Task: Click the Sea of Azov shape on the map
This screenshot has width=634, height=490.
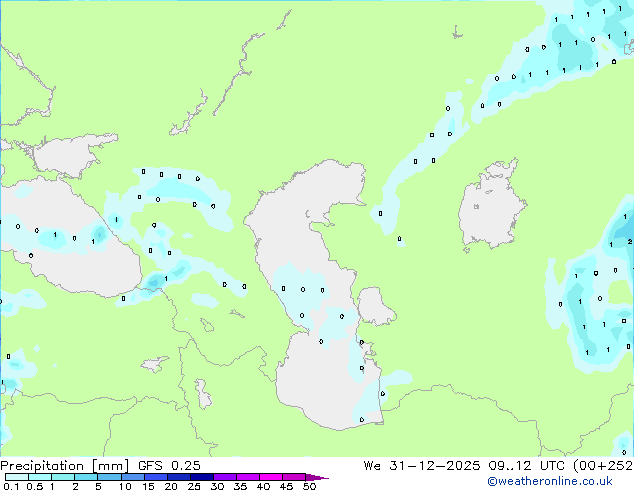Action: 69,156
